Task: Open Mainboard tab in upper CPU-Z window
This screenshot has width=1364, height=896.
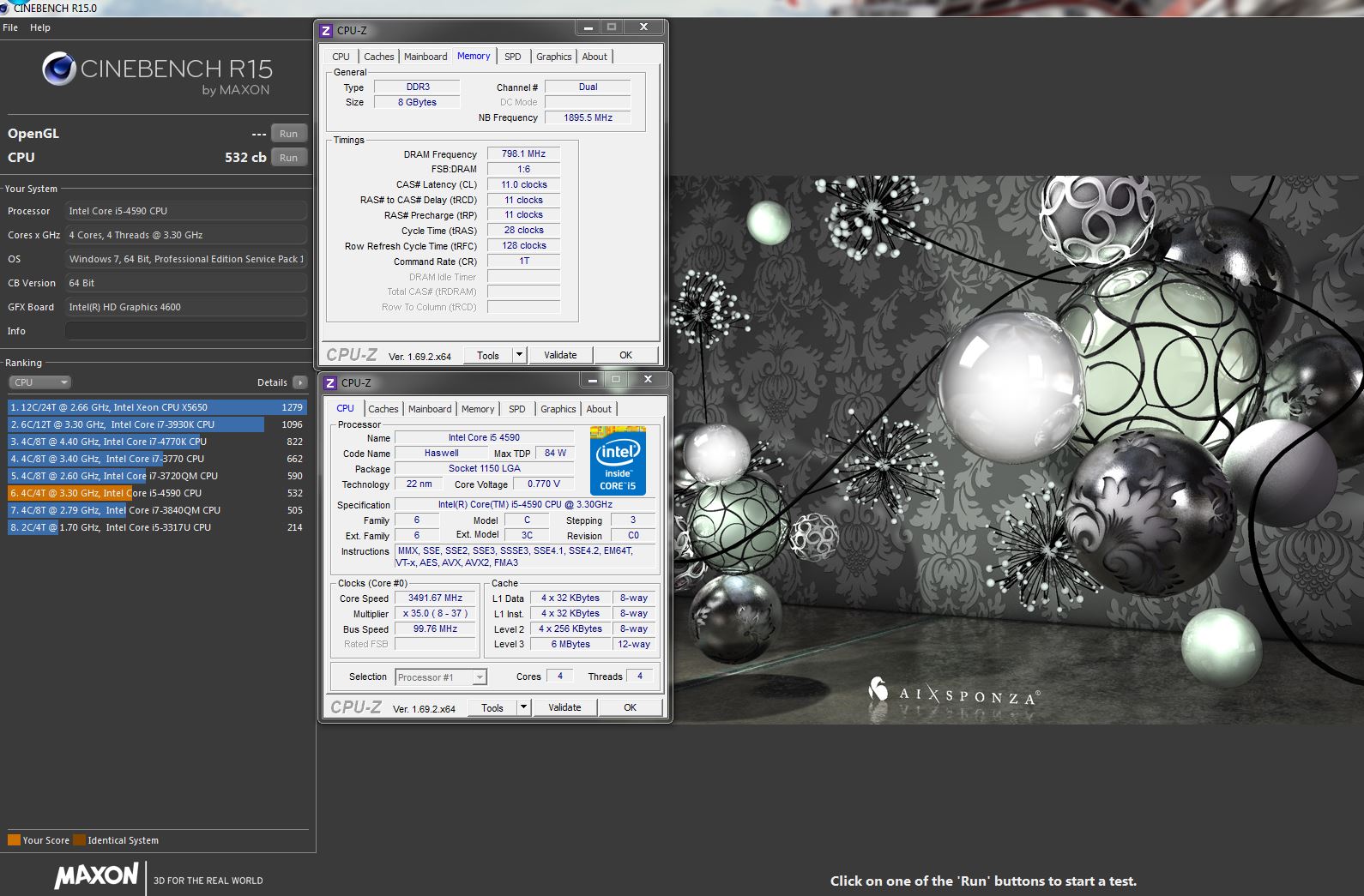Action: pos(425,57)
